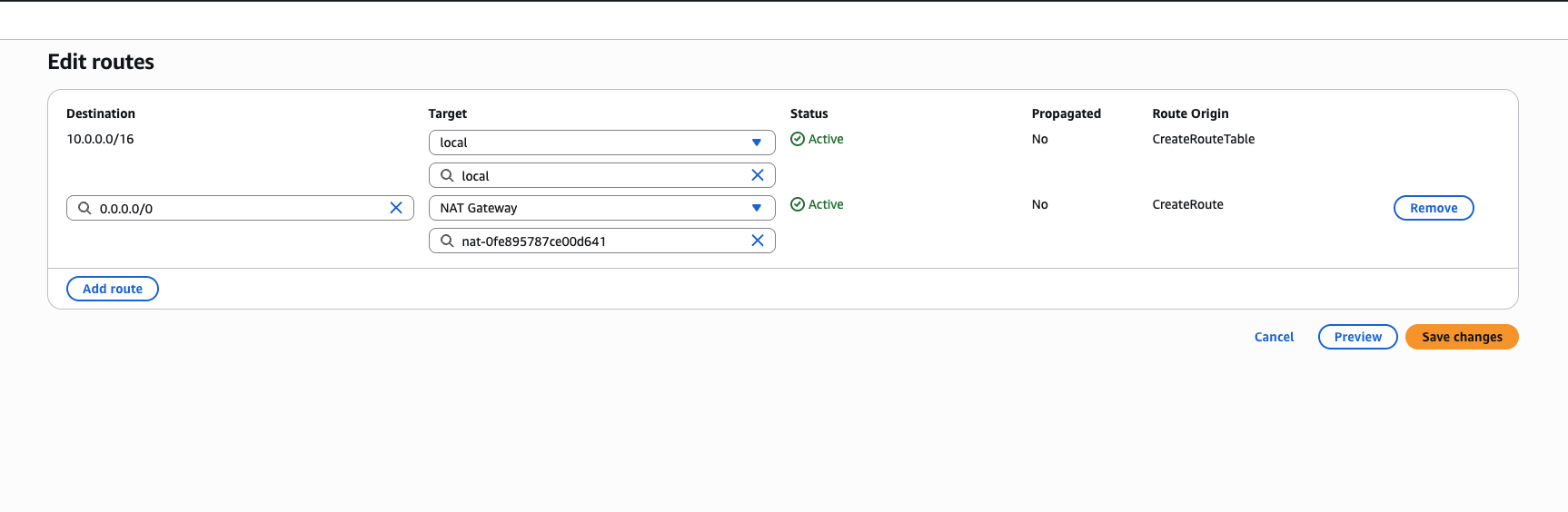Click the search icon beside nat-0fe895787ce00d641
This screenshot has width=1568, height=512.
coord(447,241)
